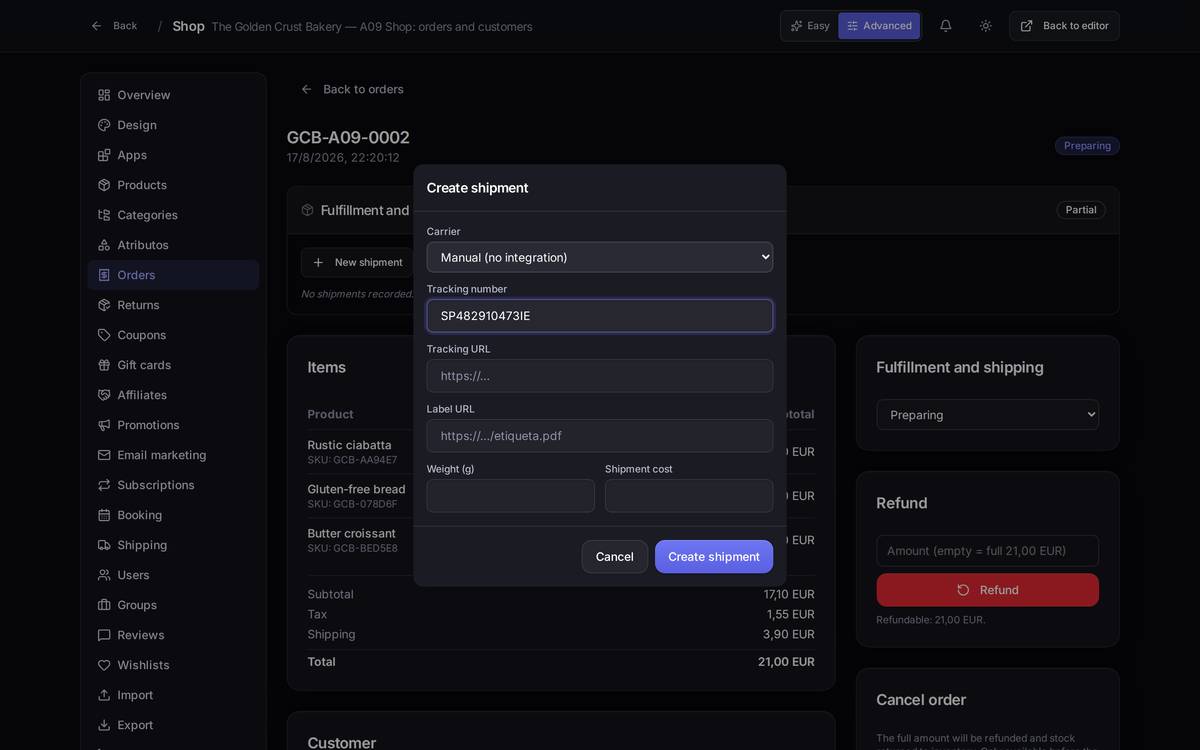Open Orders in the sidebar
The height and width of the screenshot is (750, 1200).
173,275
